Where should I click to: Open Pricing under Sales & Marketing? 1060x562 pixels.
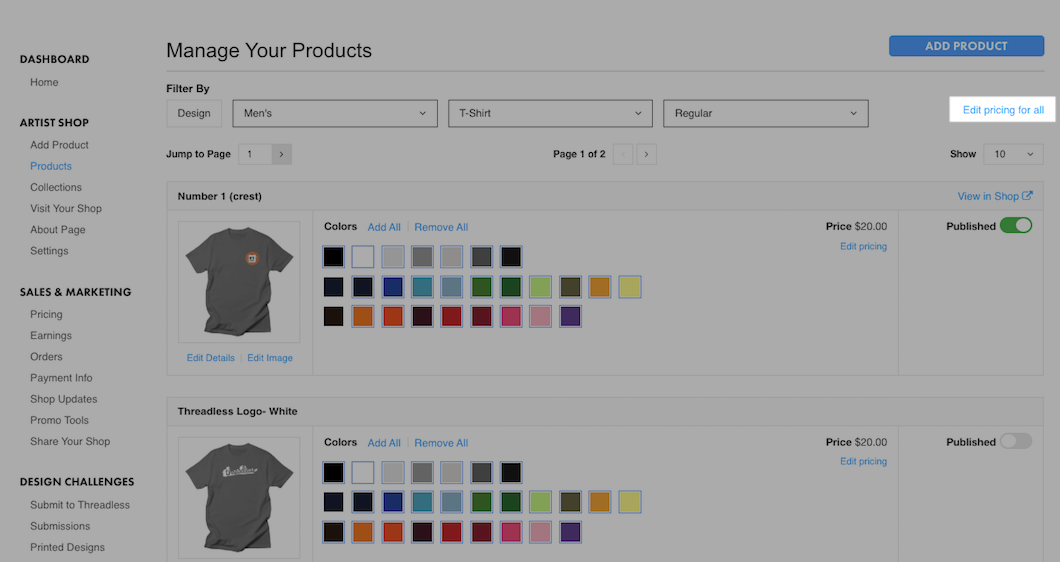[46, 314]
